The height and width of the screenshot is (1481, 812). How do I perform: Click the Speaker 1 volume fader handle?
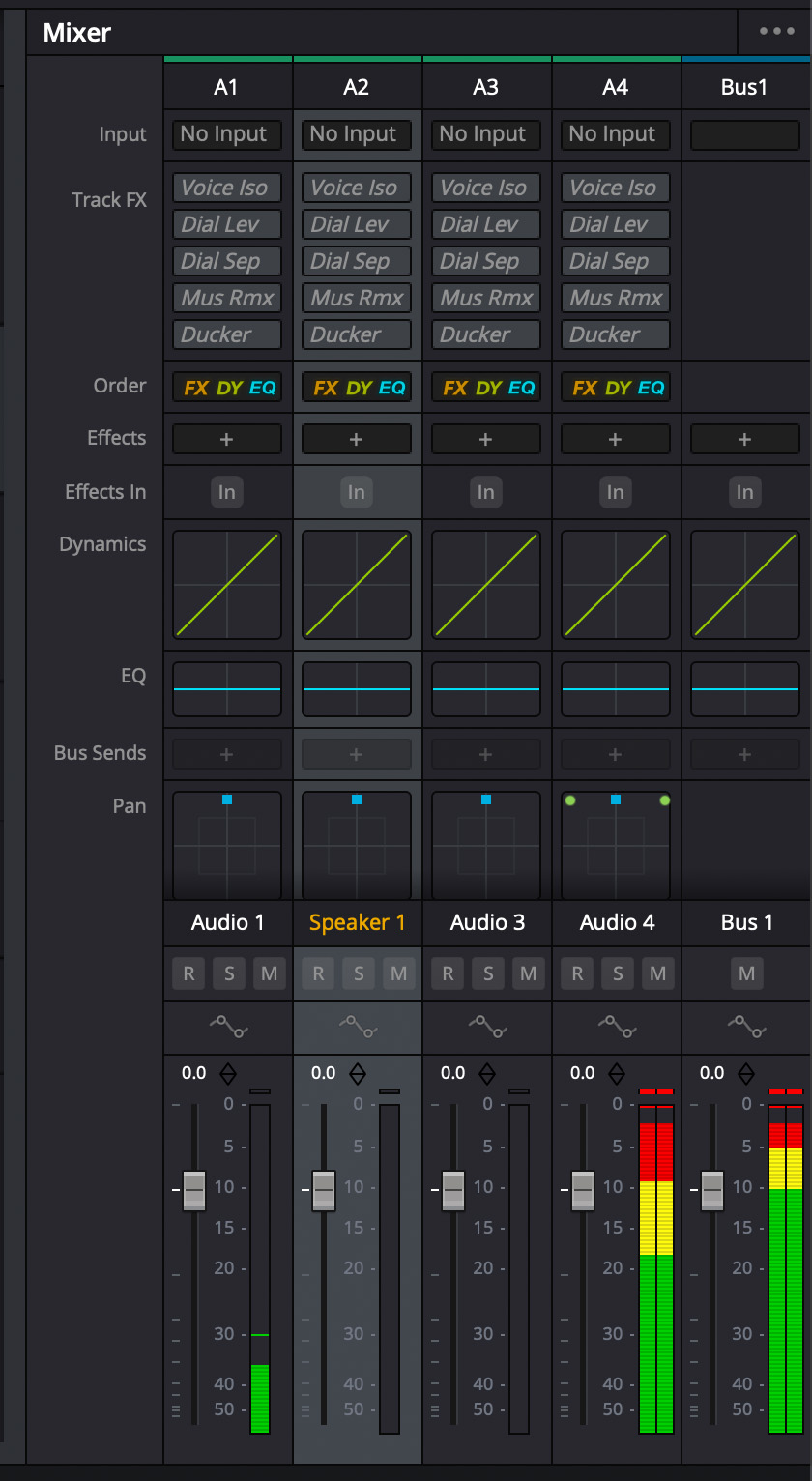[324, 1190]
